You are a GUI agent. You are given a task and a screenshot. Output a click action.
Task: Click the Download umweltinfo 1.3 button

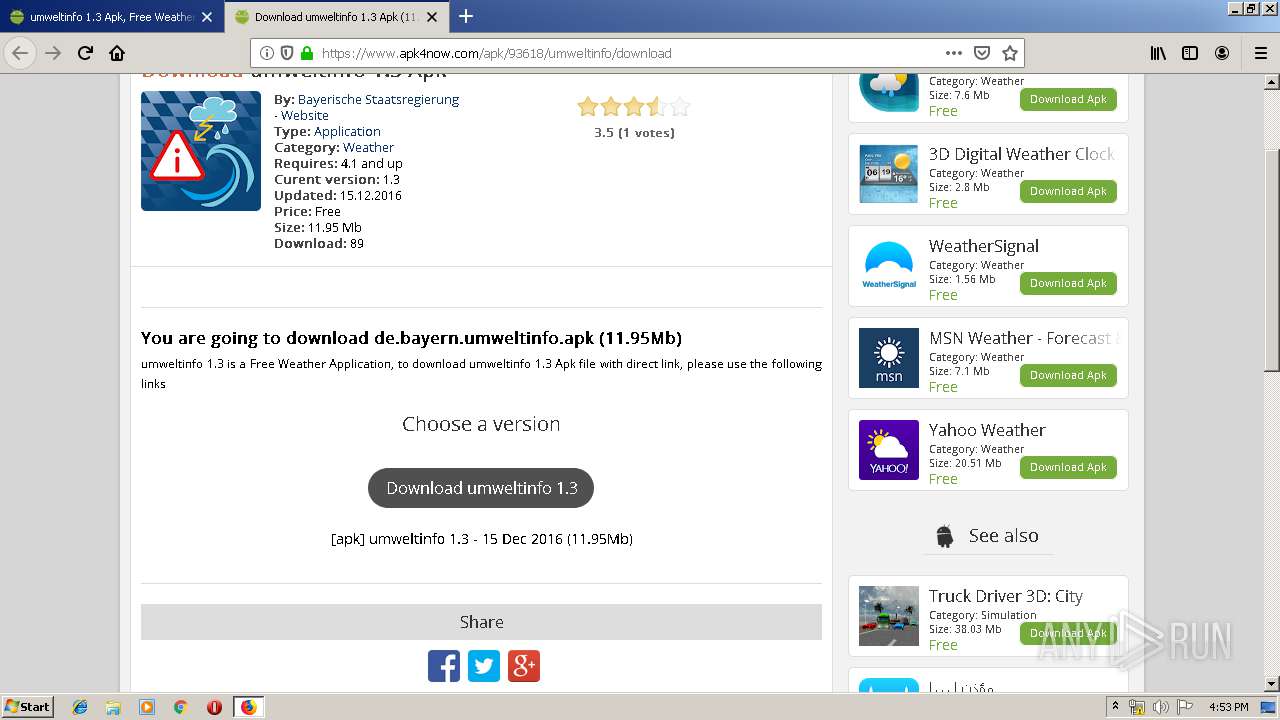(x=481, y=488)
